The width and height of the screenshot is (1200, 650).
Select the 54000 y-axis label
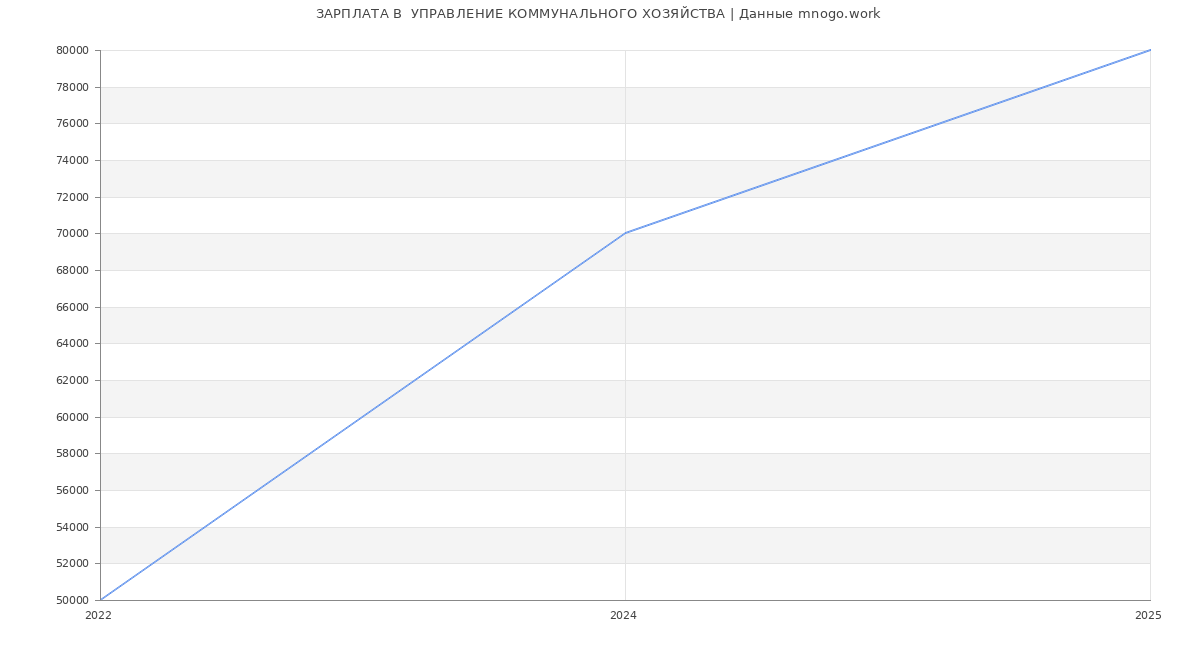(x=72, y=527)
